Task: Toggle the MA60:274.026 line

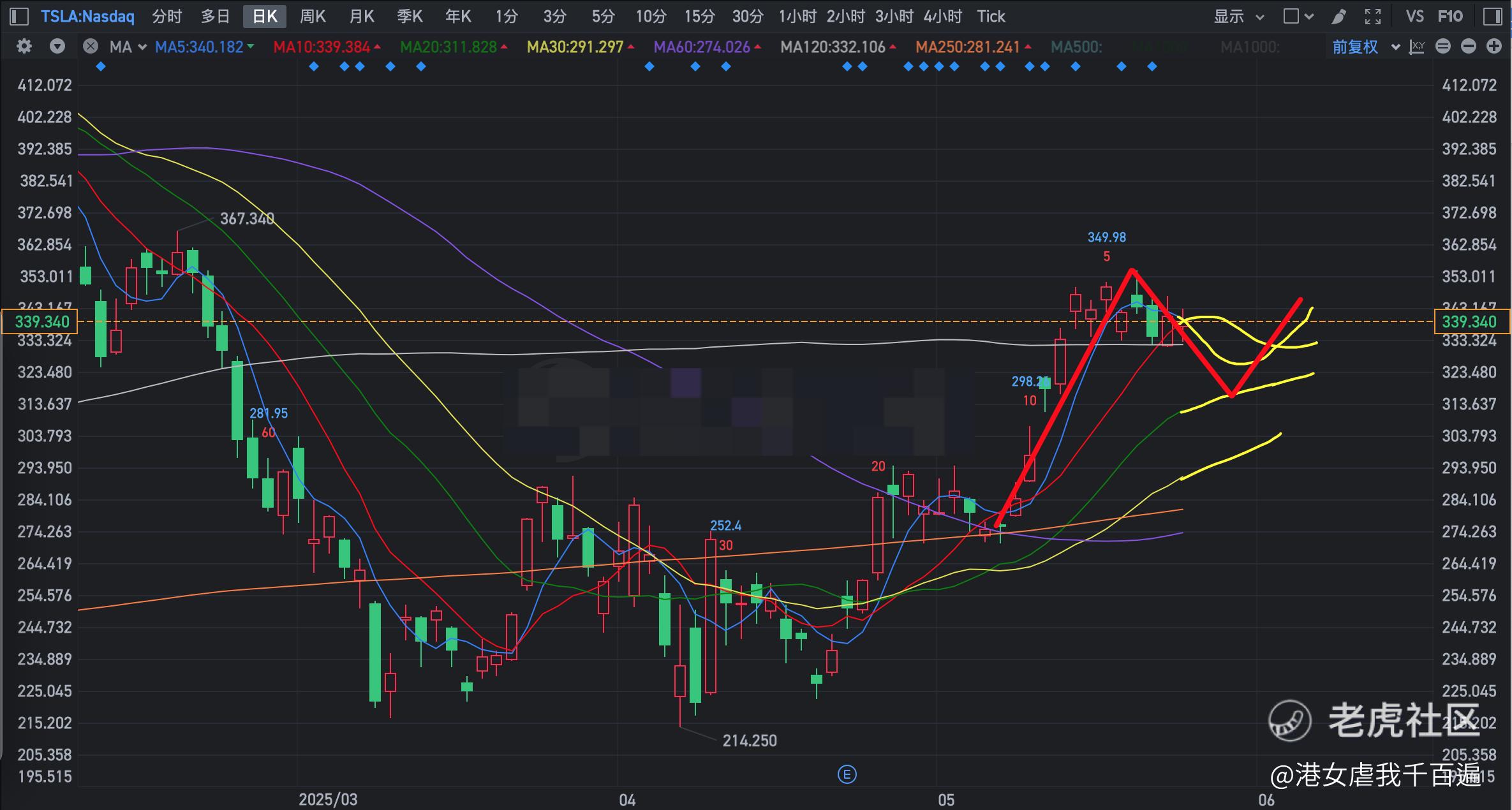Action: coord(708,47)
